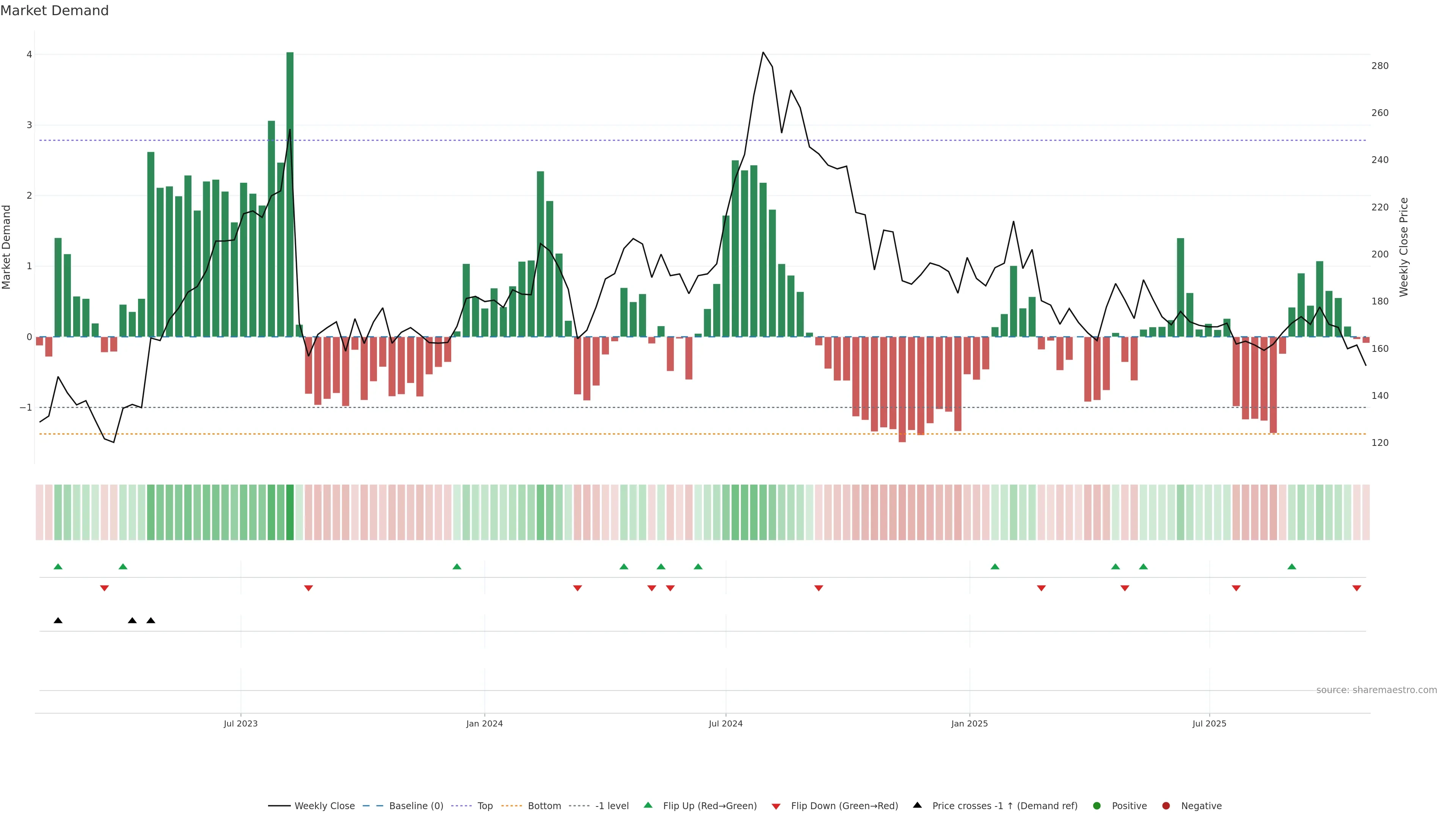
Task: Click the leftmost black triangle marker in the crossings row
Action: (58, 621)
